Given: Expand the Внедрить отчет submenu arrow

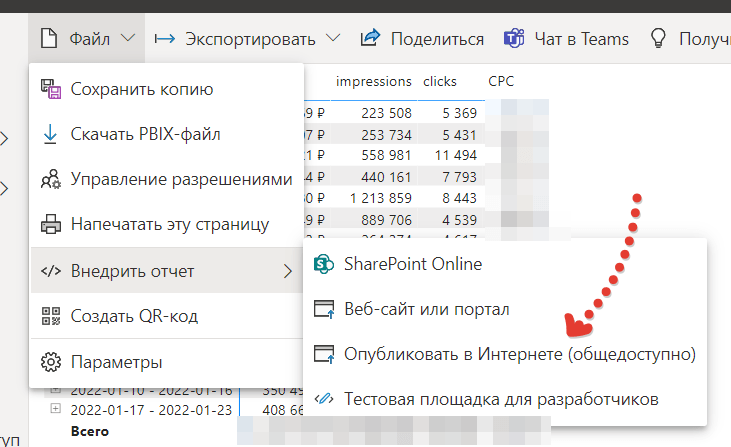Looking at the screenshot, I should (288, 271).
